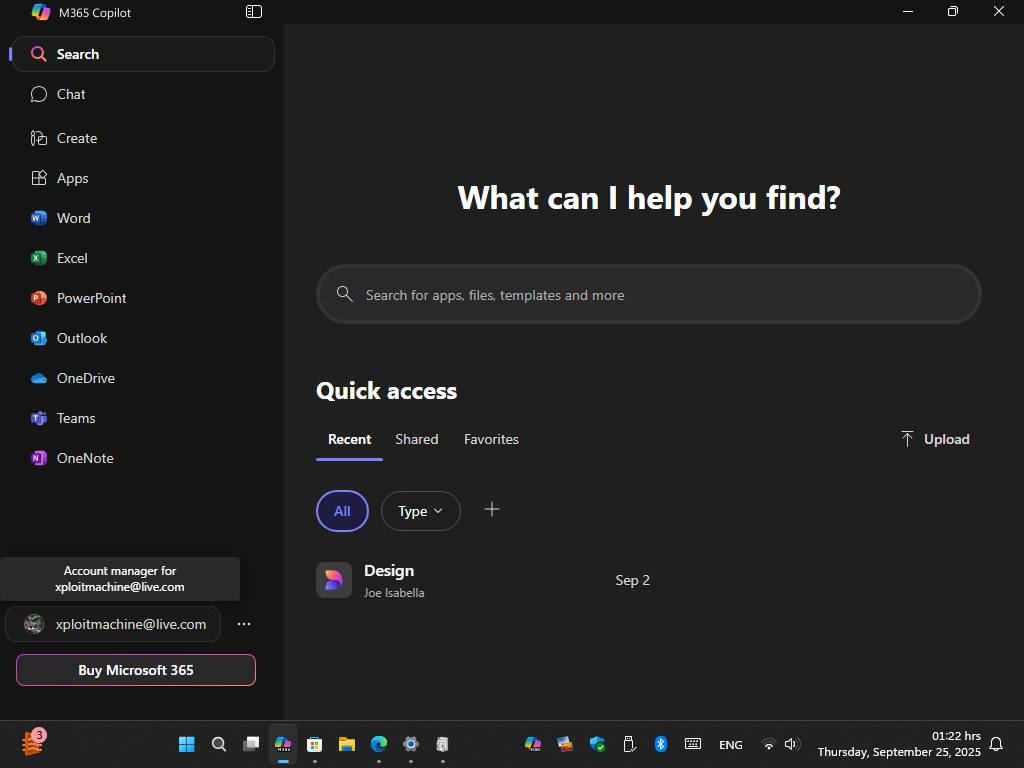1024x768 pixels.
Task: Switch to the Chat section
Action: click(x=70, y=94)
